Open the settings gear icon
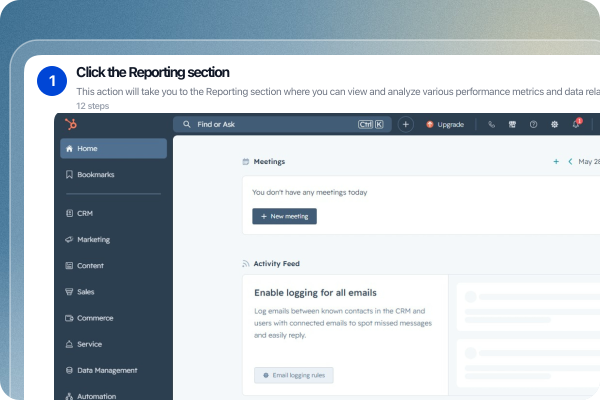The image size is (600, 400). (x=554, y=124)
